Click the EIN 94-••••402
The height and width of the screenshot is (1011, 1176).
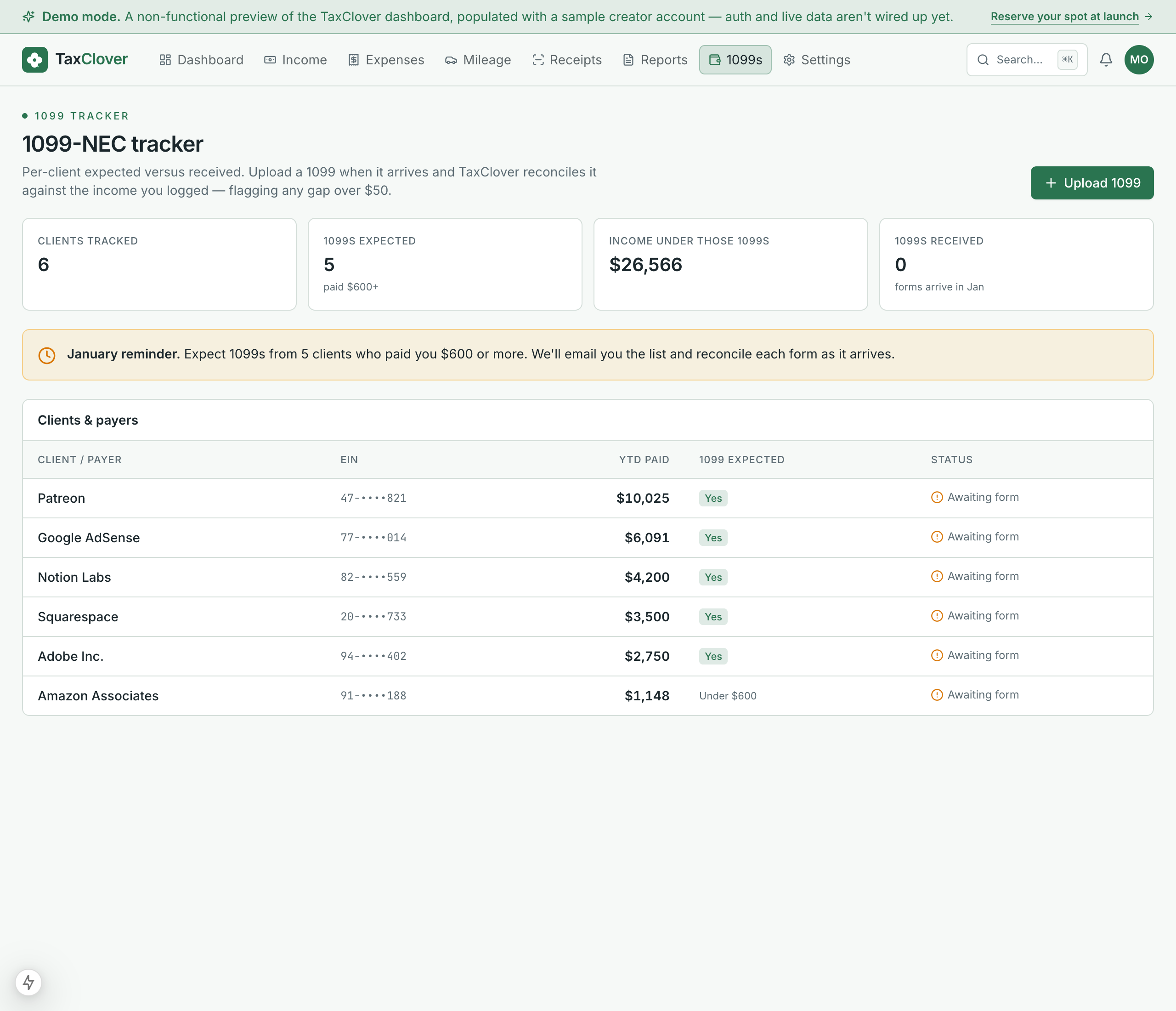click(x=373, y=656)
